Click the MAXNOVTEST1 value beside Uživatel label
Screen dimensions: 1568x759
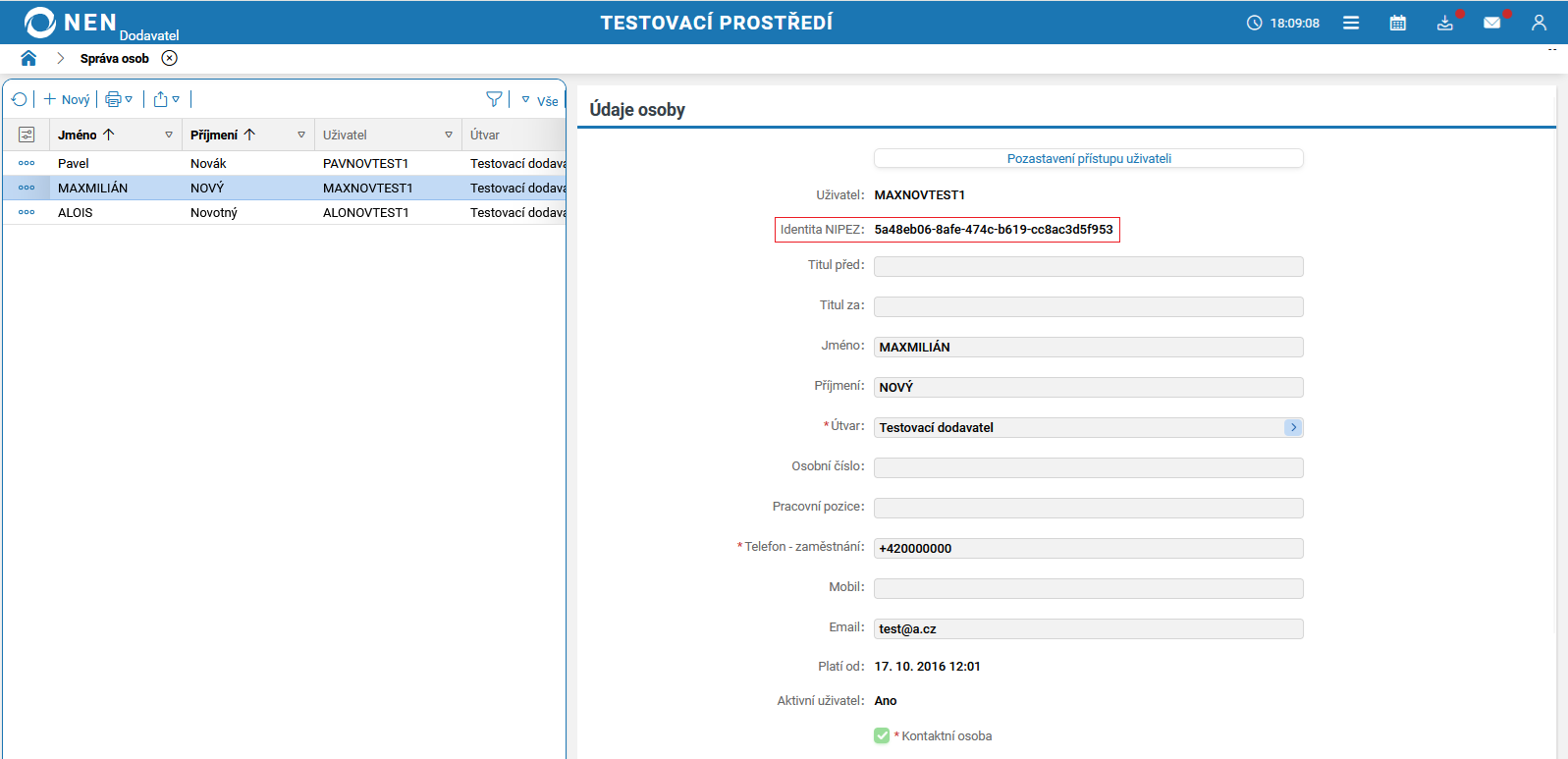click(x=920, y=194)
